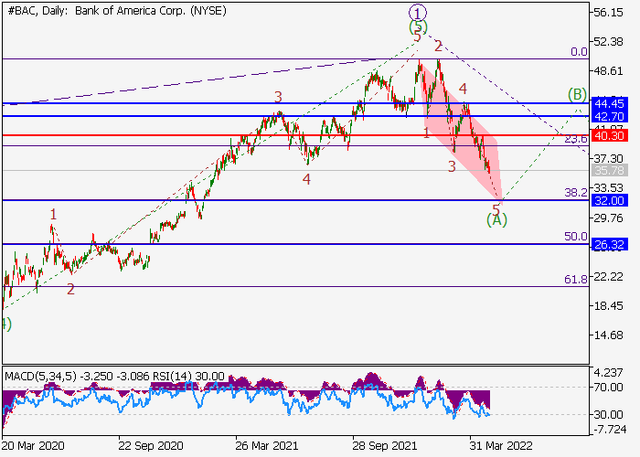Viewport: 640px width, 457px height.
Task: Click the 70.00 level on indicator axis
Action: (x=608, y=387)
